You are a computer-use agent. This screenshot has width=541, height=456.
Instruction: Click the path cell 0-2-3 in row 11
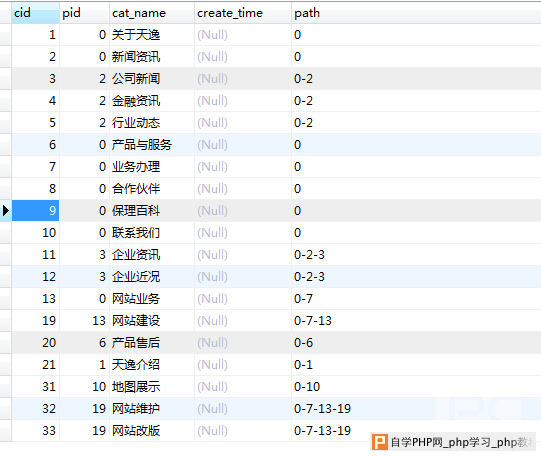[x=416, y=255]
